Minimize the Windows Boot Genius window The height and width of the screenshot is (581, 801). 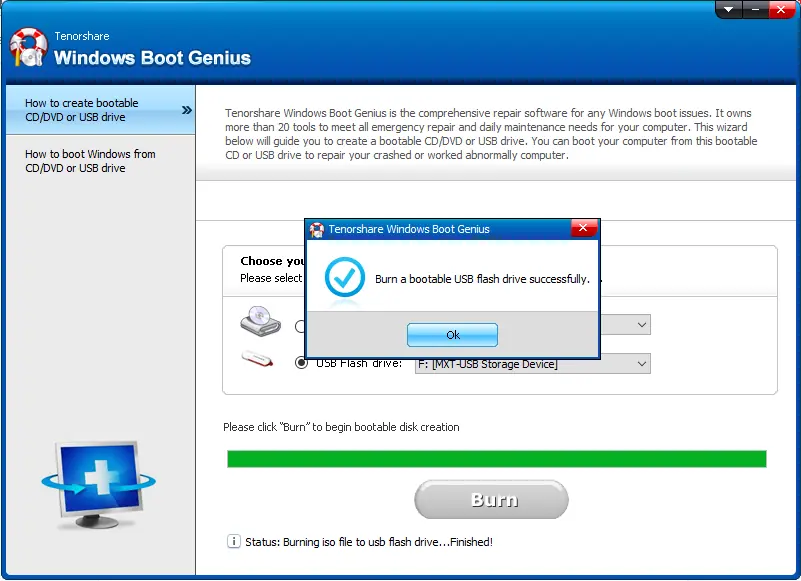tap(756, 9)
